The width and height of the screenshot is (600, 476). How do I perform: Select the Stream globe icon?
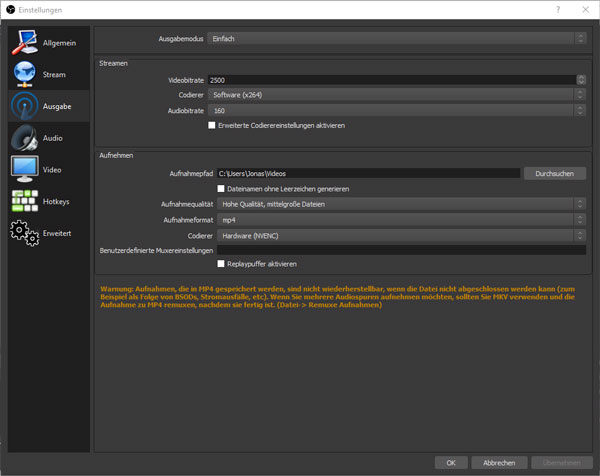coord(25,74)
